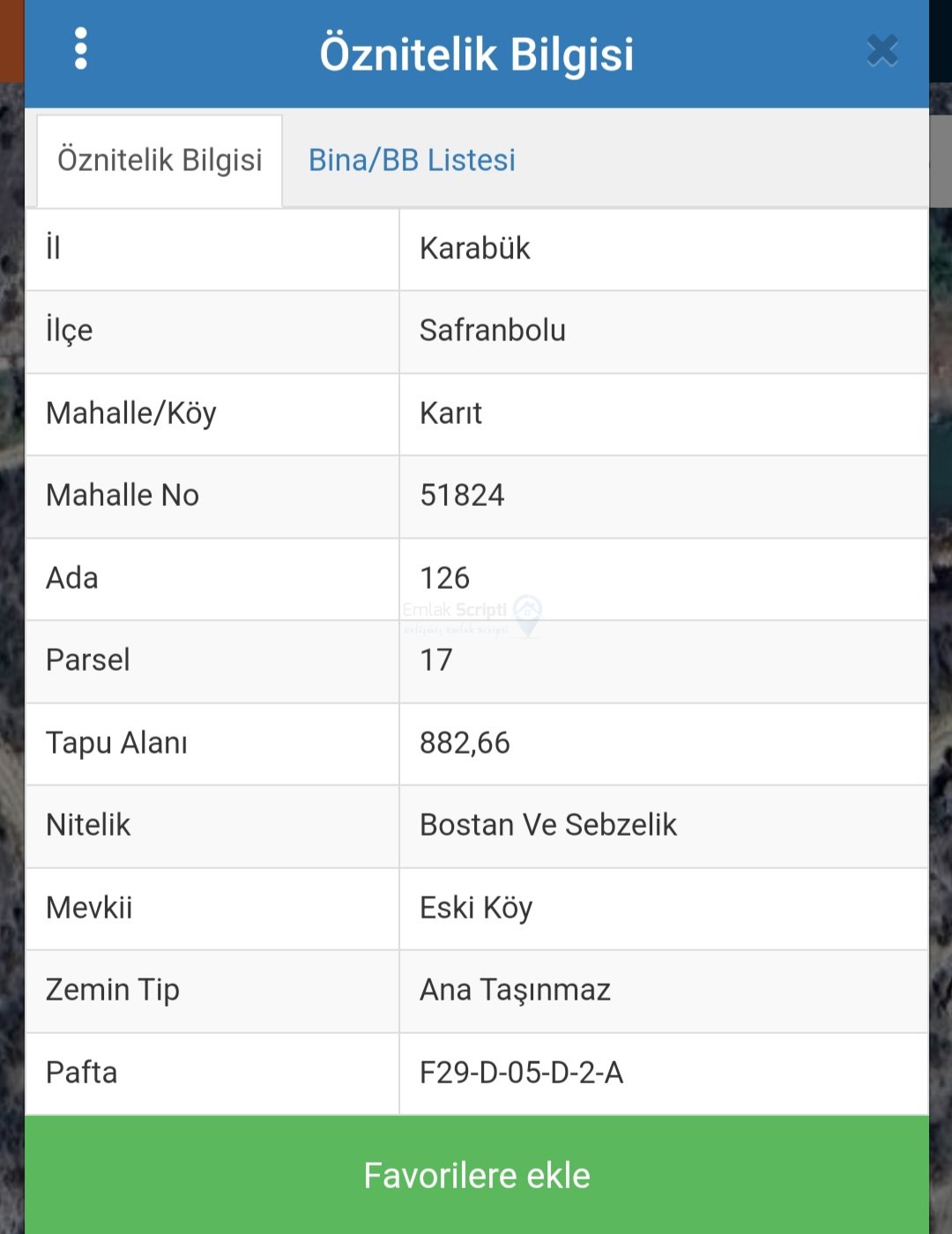Select the Mahalle No value 51824

[x=462, y=495]
